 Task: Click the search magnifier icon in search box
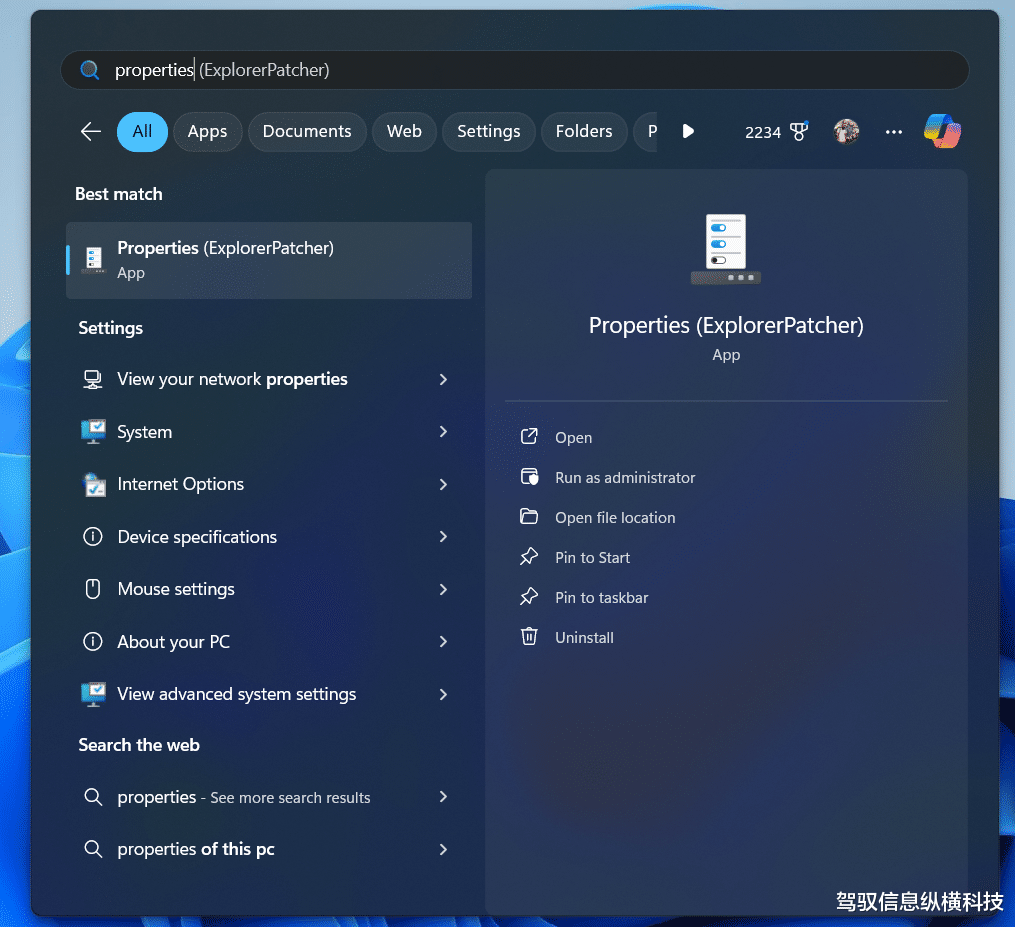[x=89, y=70]
